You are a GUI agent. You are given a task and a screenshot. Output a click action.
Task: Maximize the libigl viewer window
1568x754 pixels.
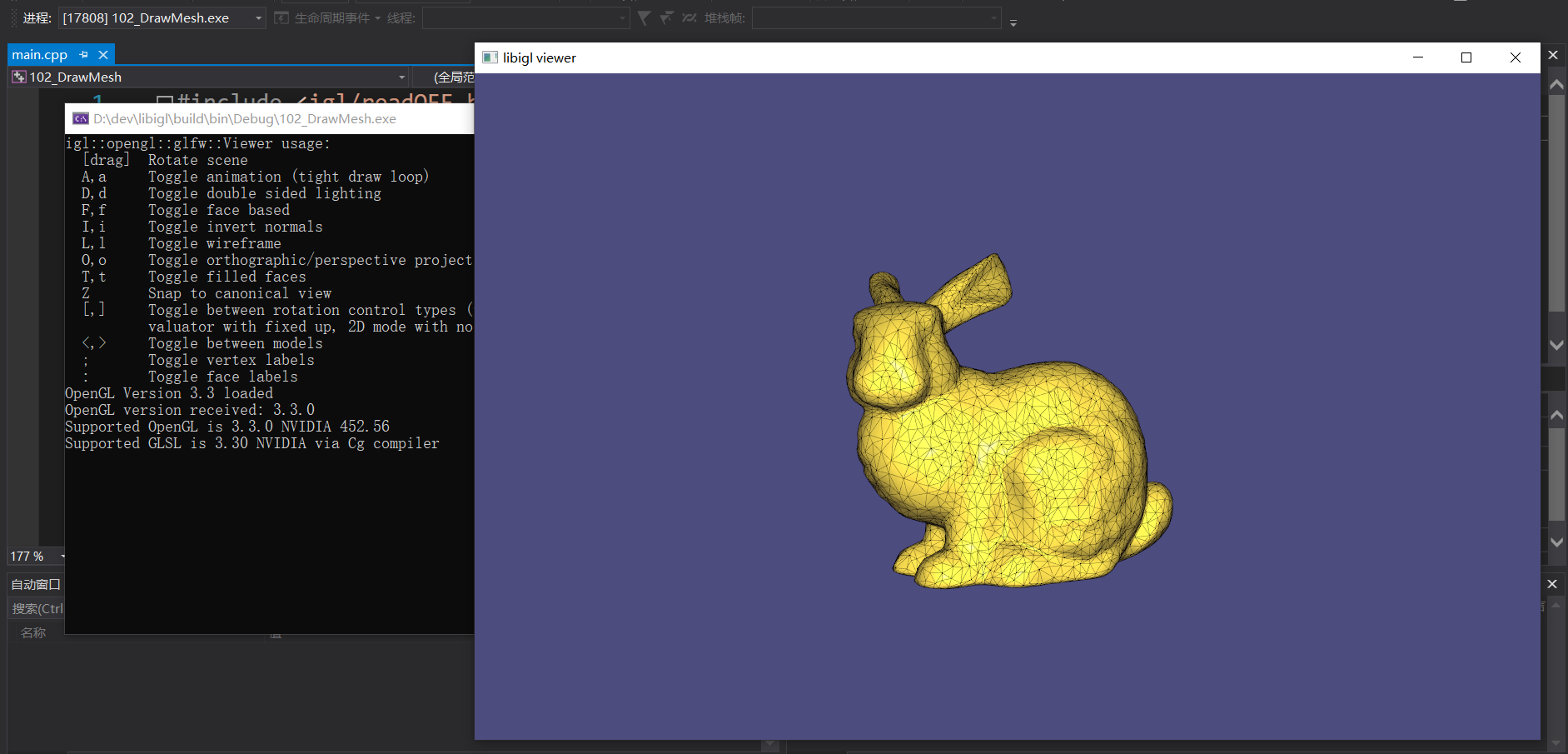[1466, 57]
